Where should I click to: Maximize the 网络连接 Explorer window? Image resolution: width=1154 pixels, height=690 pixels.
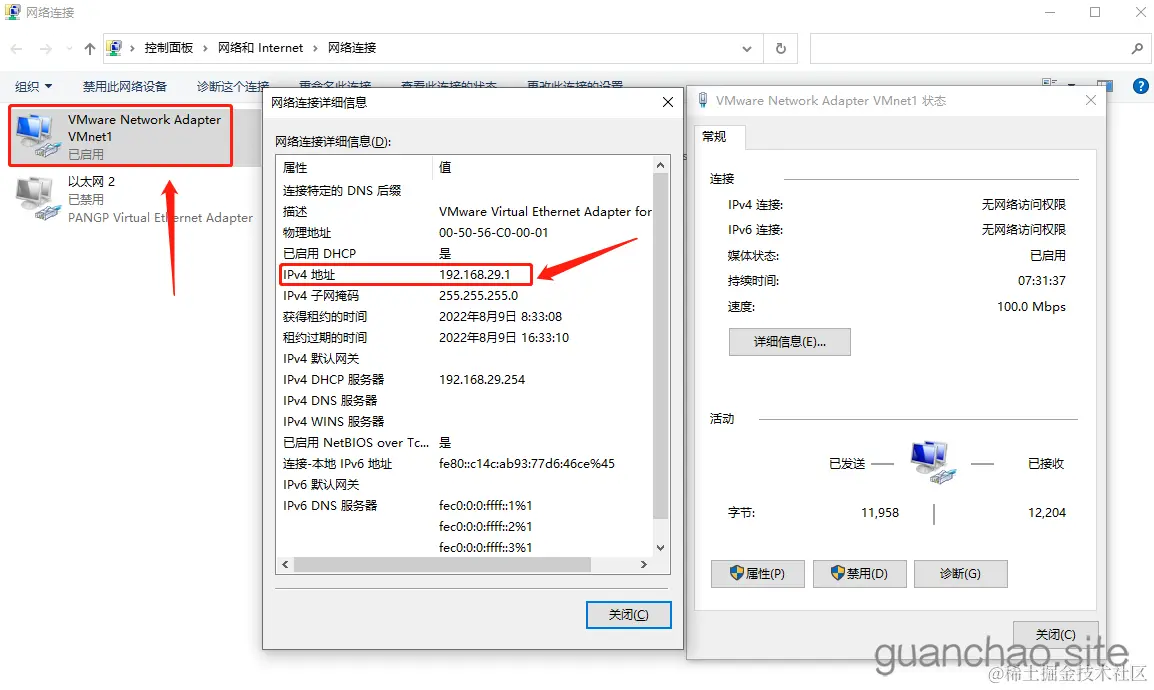click(1095, 13)
